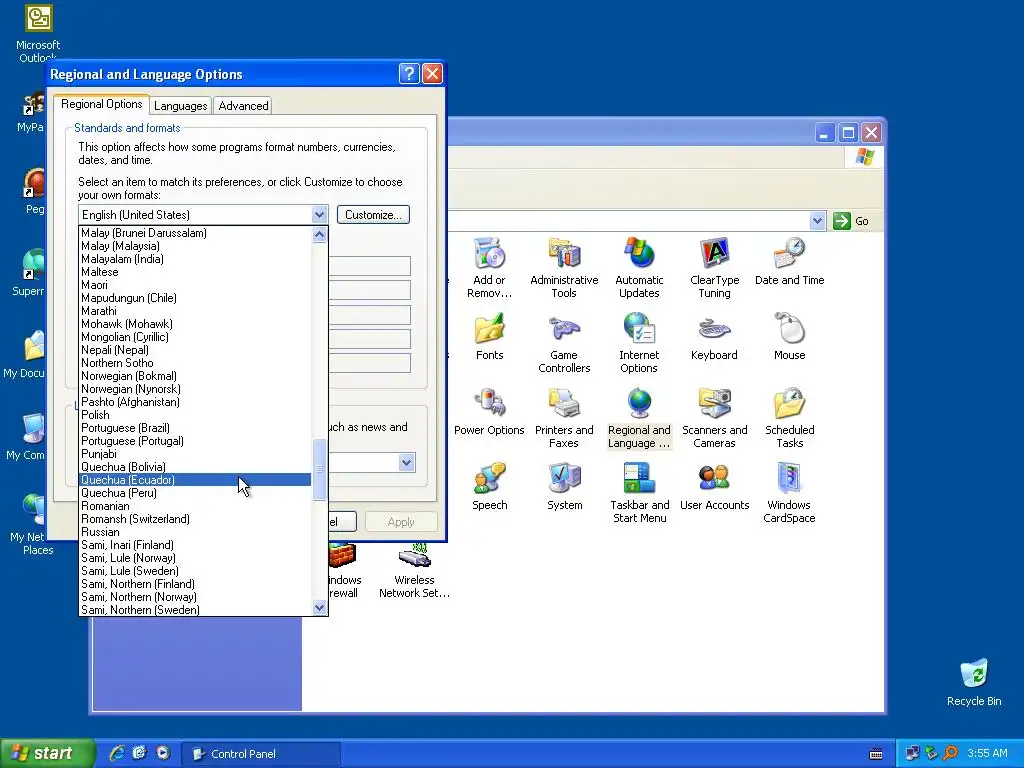Select the Regional Options tab
Image resolution: width=1024 pixels, height=768 pixels.
[x=101, y=104]
